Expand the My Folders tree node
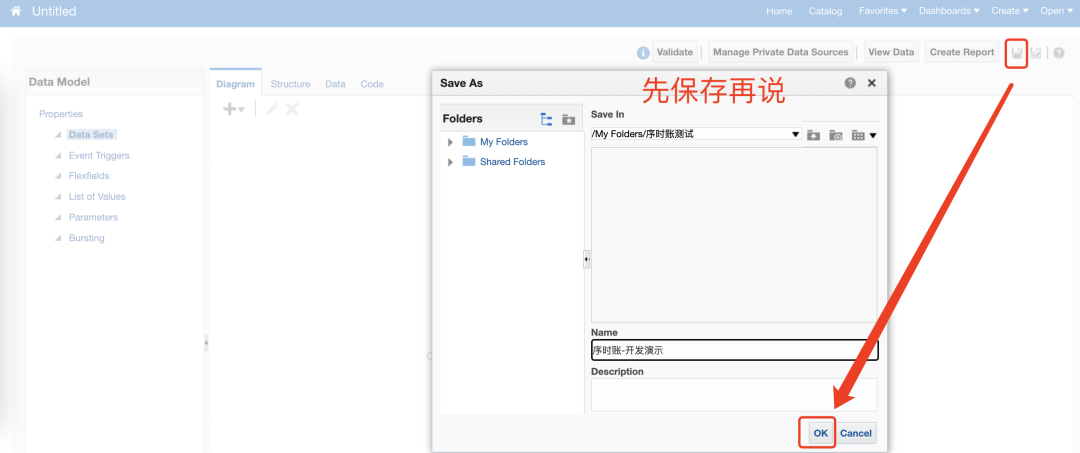 coord(450,142)
